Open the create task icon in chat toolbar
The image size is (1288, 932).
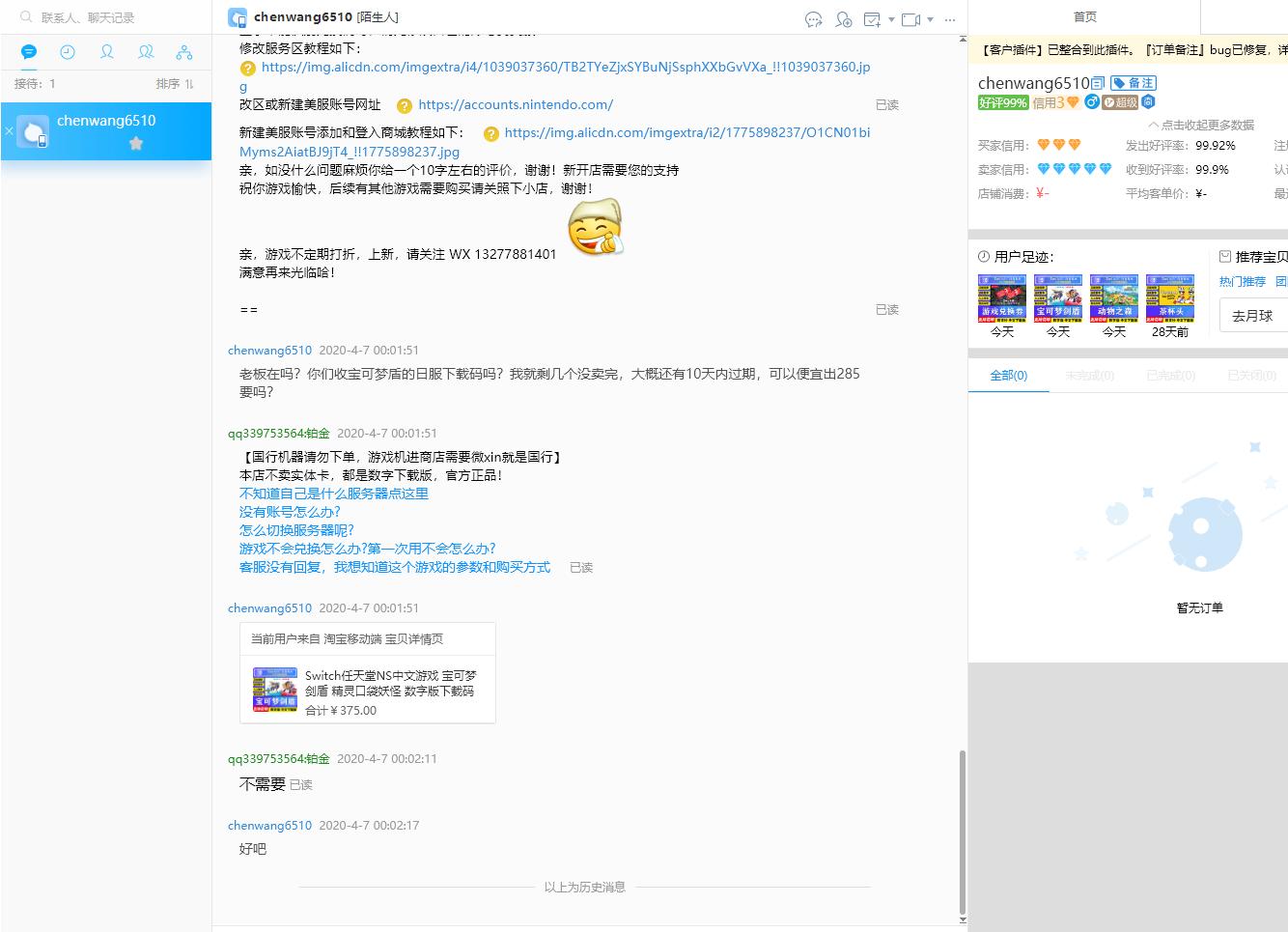(872, 19)
